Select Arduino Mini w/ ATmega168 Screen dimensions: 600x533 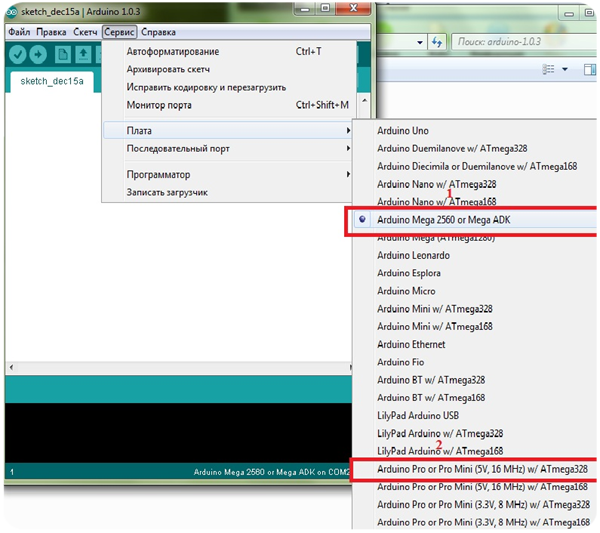[x=474, y=326]
